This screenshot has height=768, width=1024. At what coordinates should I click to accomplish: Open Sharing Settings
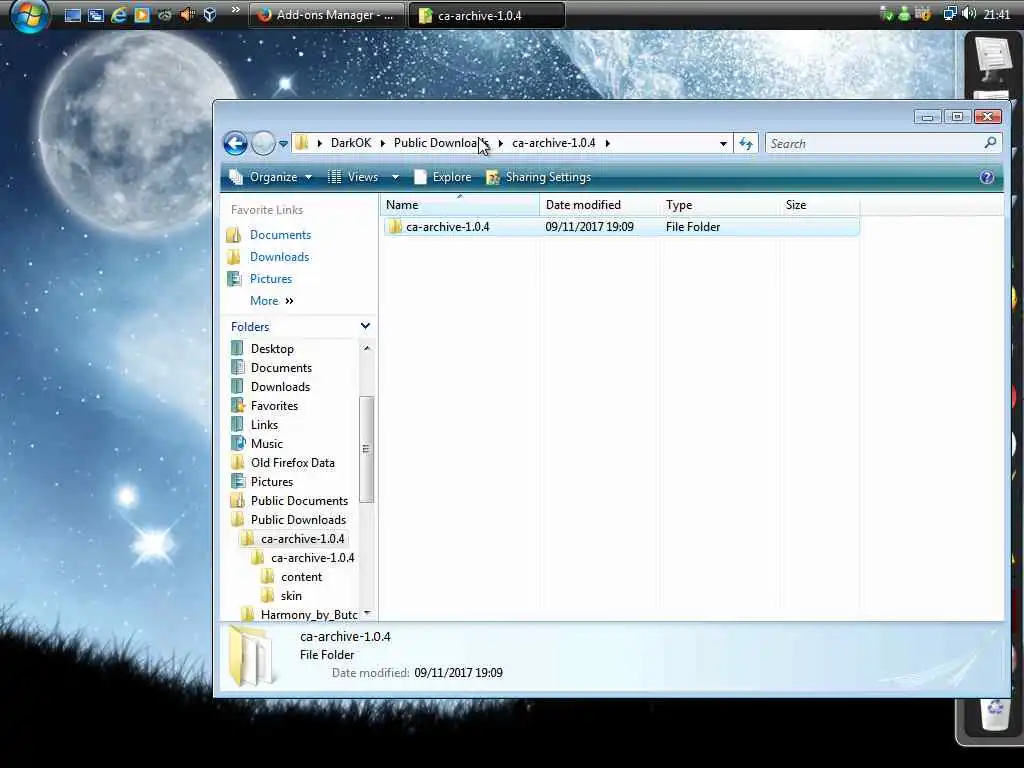pyautogui.click(x=539, y=177)
